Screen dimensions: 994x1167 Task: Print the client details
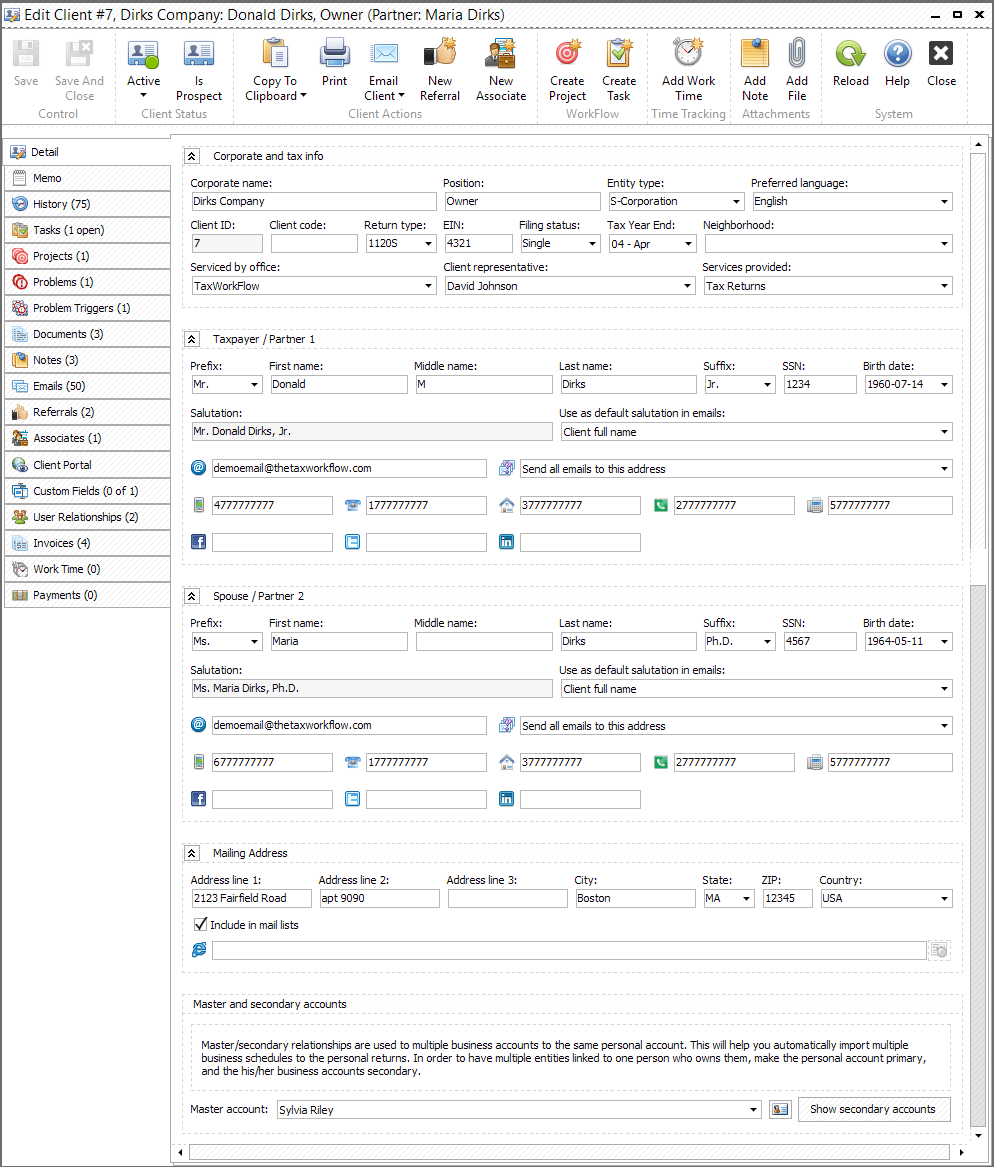coord(334,66)
